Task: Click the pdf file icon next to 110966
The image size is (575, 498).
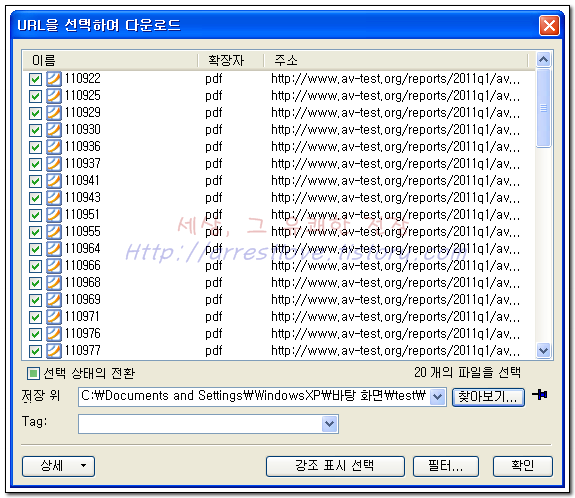Action: pyautogui.click(x=54, y=266)
